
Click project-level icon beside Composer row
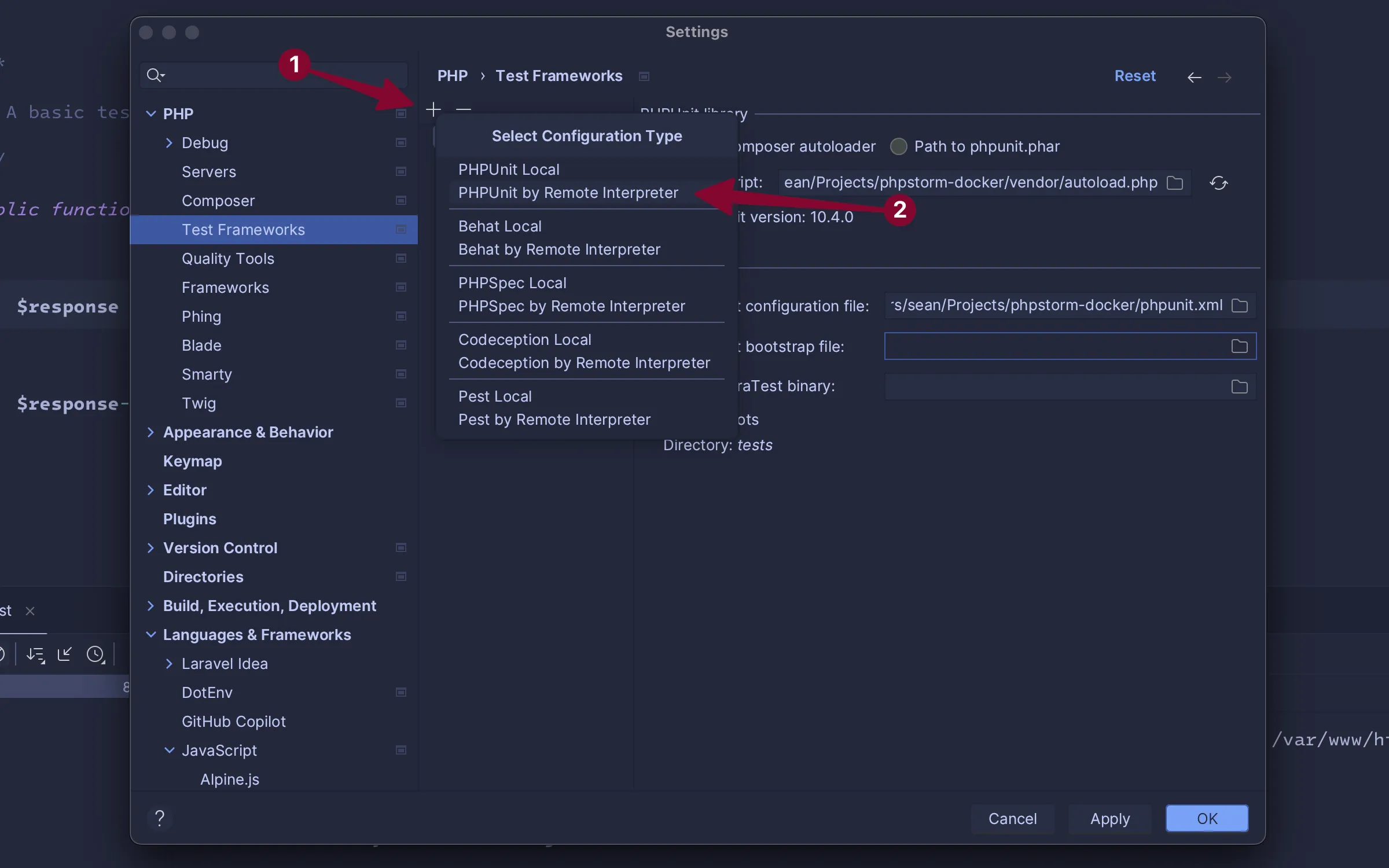(400, 200)
